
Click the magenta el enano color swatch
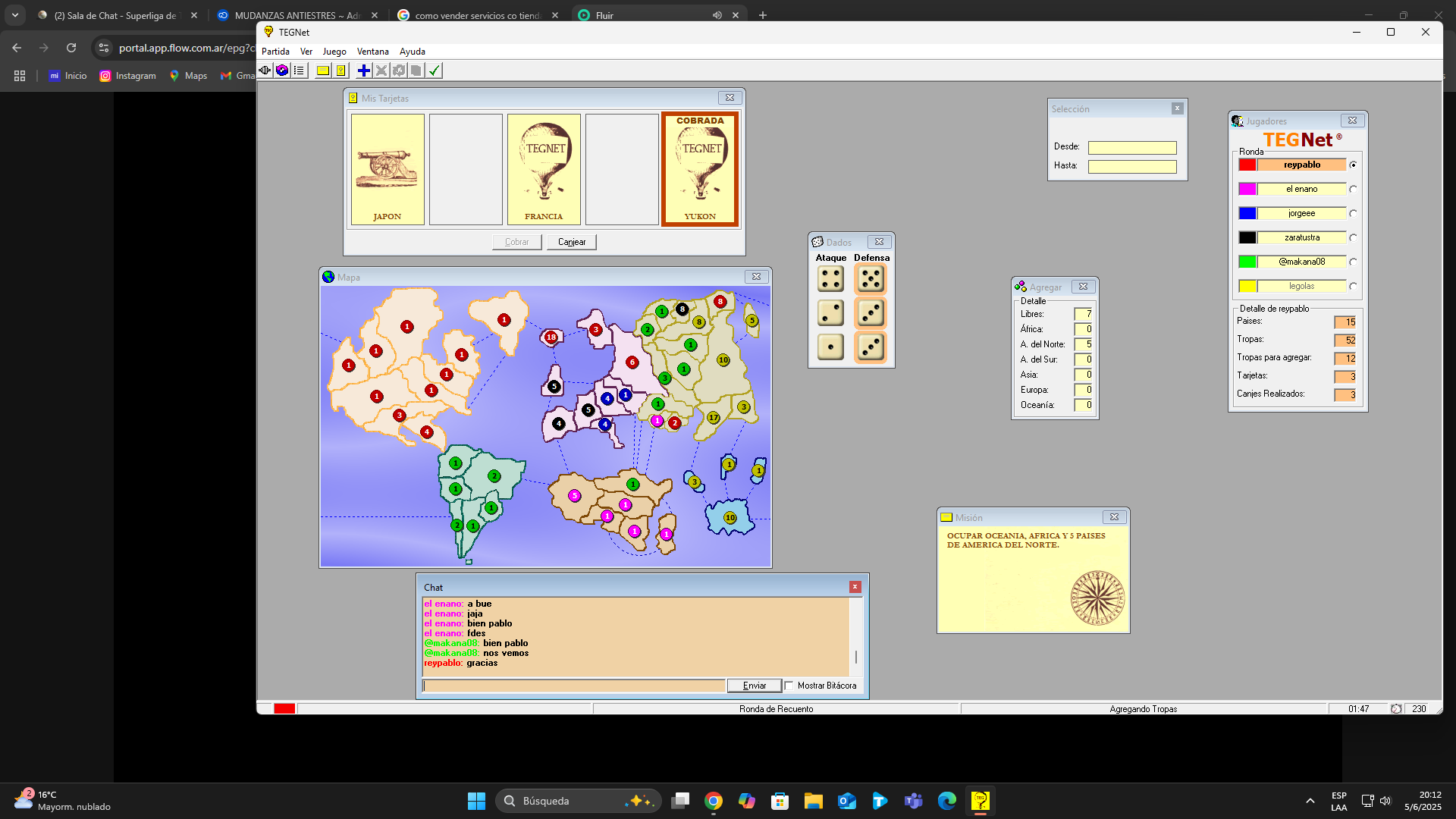1247,189
